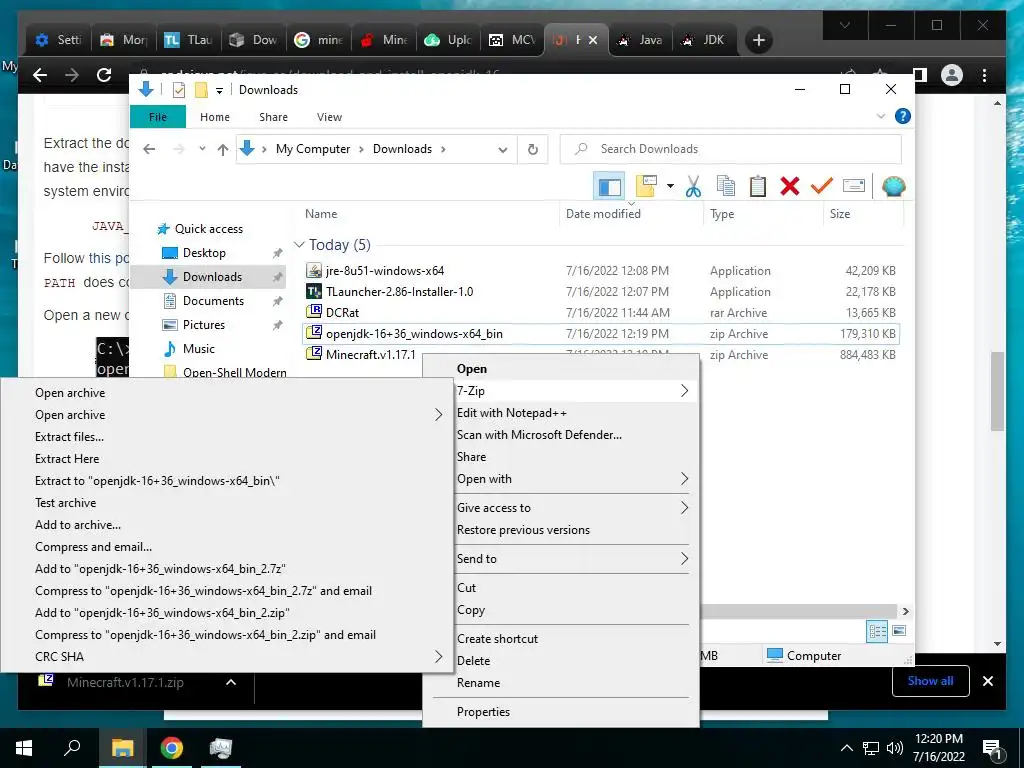Screen dimensions: 1024x768
Task: Open Customize Quick Access Toolbar dropdown
Action: [x=219, y=91]
